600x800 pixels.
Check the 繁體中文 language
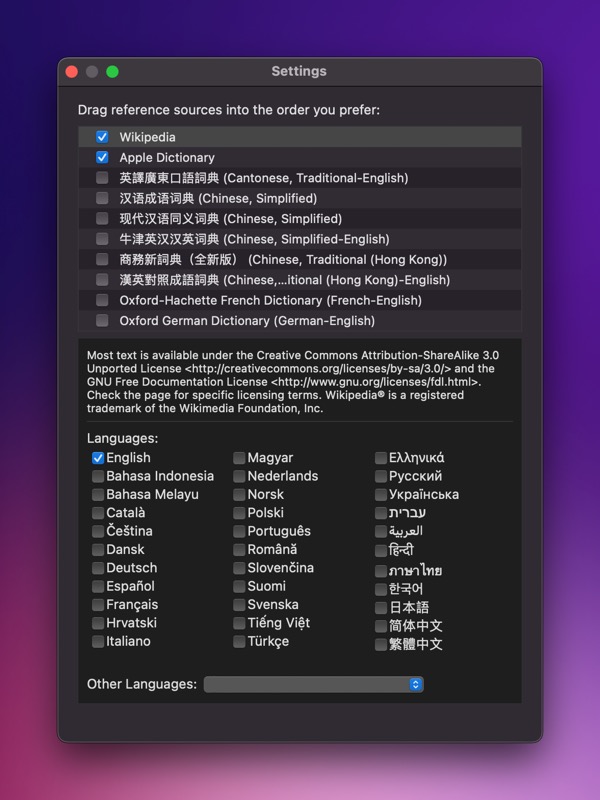pos(381,645)
